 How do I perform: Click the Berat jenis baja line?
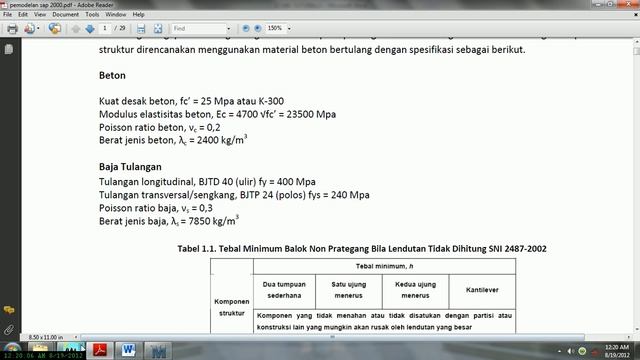169,221
